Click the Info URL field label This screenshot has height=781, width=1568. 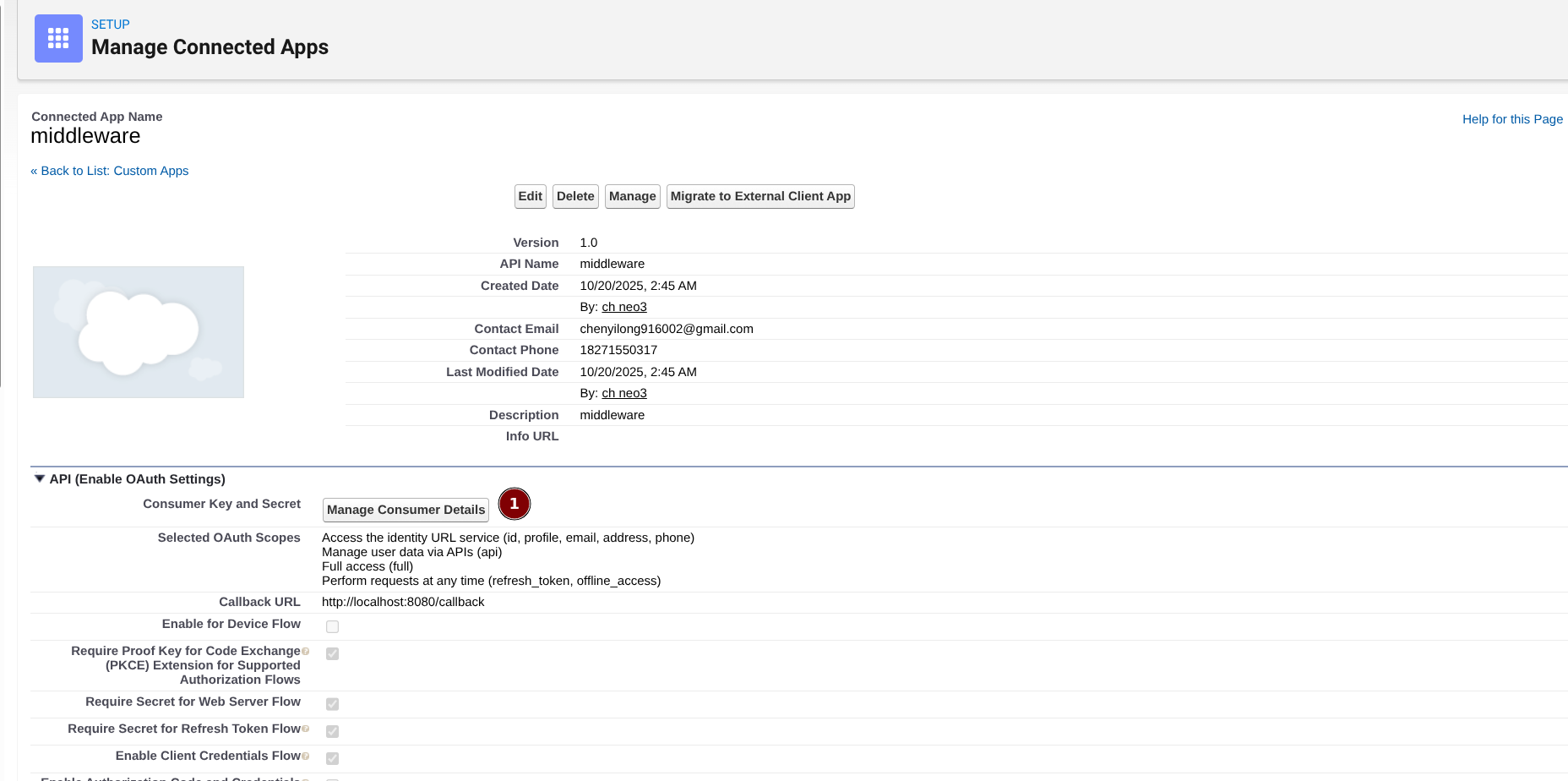(532, 436)
